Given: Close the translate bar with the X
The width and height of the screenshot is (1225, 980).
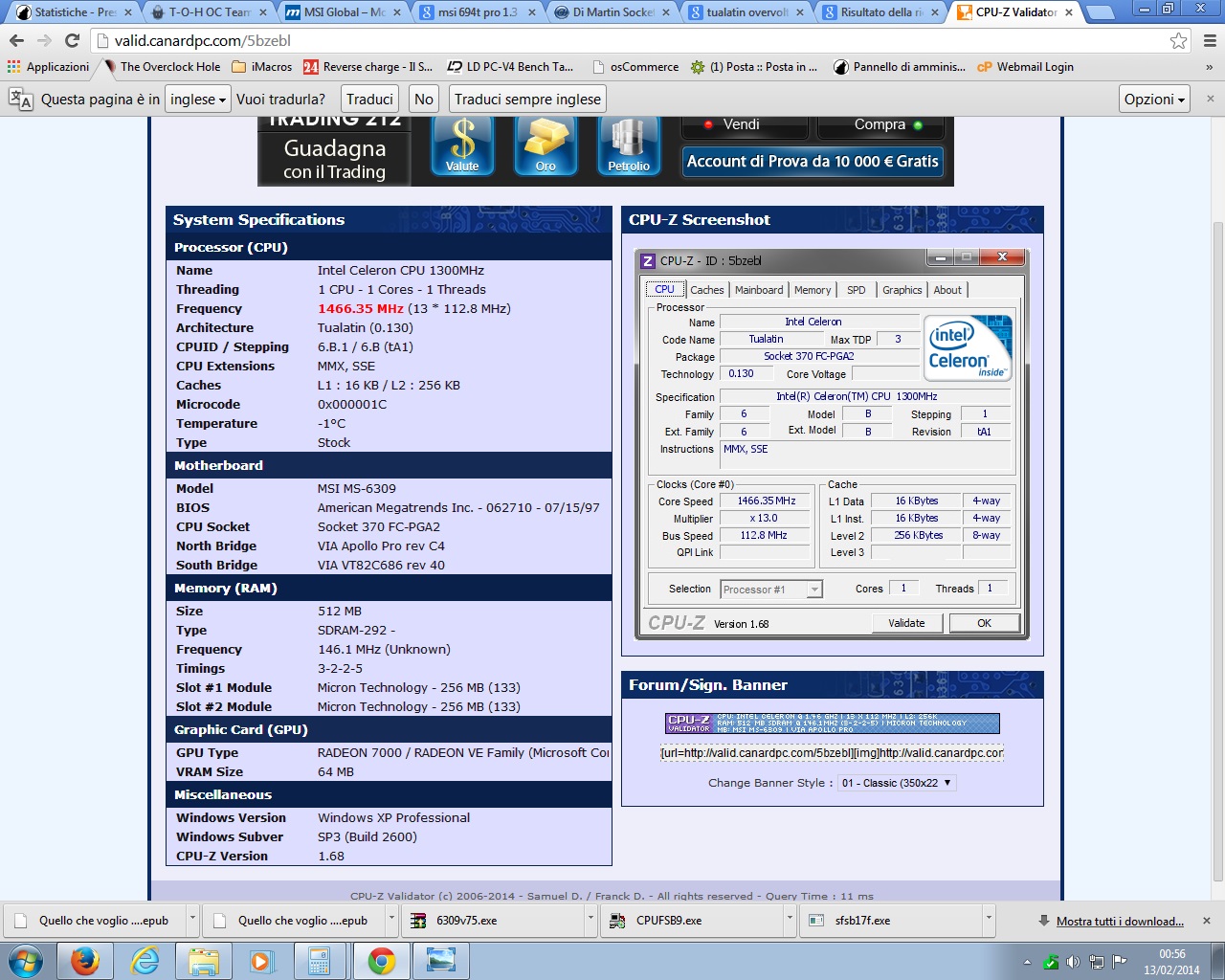Looking at the screenshot, I should click(x=1210, y=99).
